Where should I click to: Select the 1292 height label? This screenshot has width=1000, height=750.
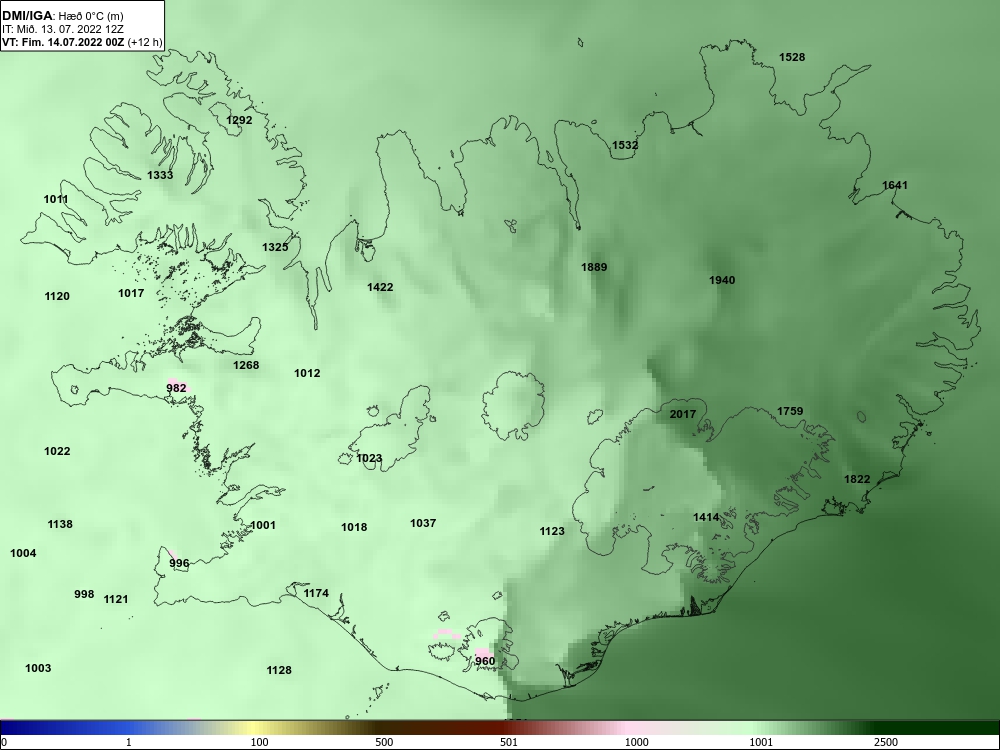(x=239, y=120)
